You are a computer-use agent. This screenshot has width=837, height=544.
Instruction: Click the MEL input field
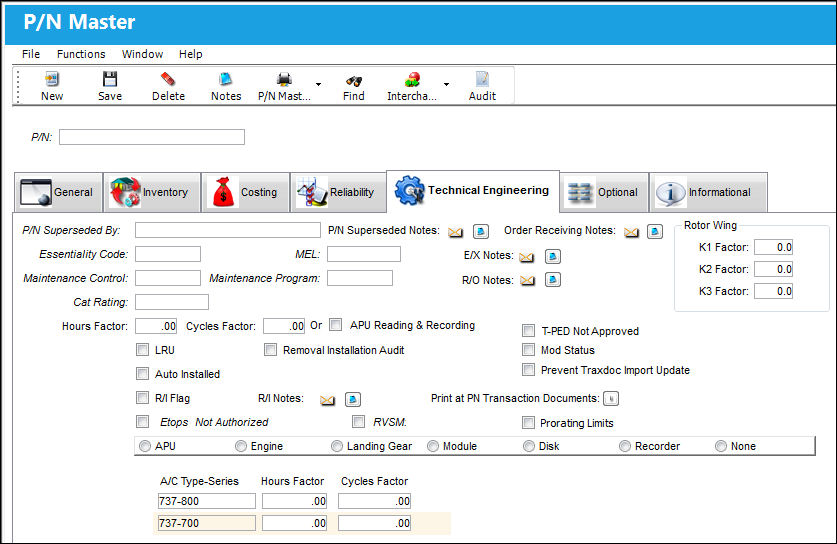[x=364, y=254]
